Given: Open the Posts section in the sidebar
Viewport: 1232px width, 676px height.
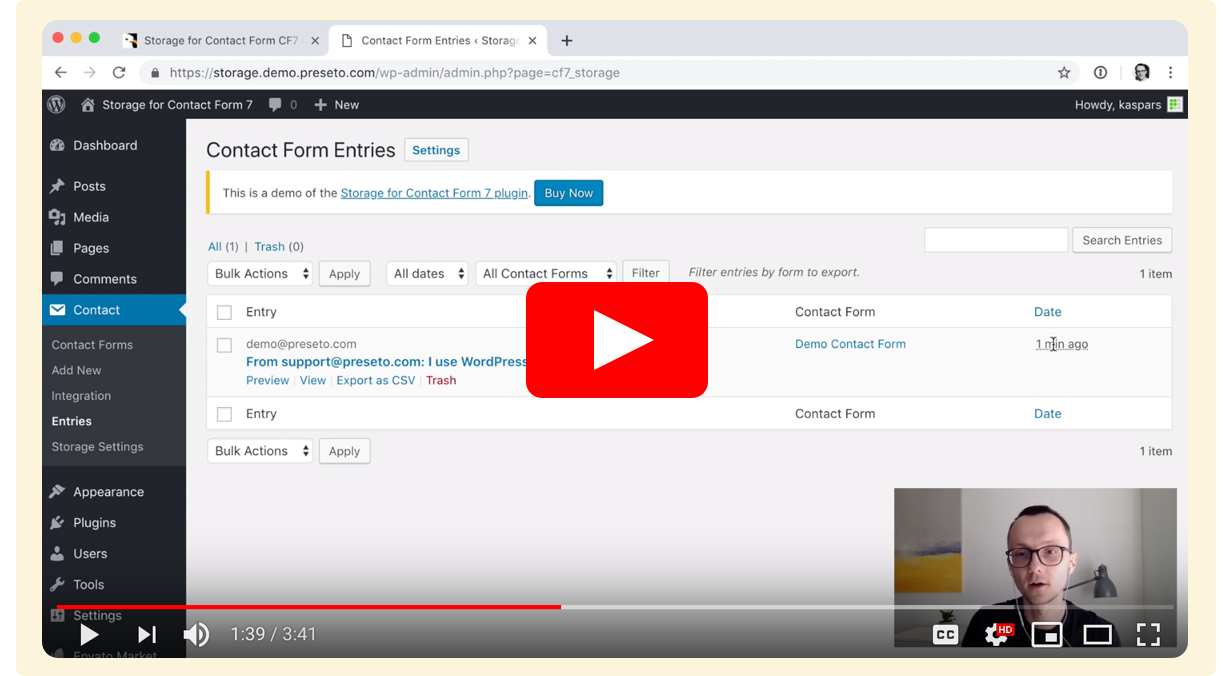Looking at the screenshot, I should tap(87, 186).
